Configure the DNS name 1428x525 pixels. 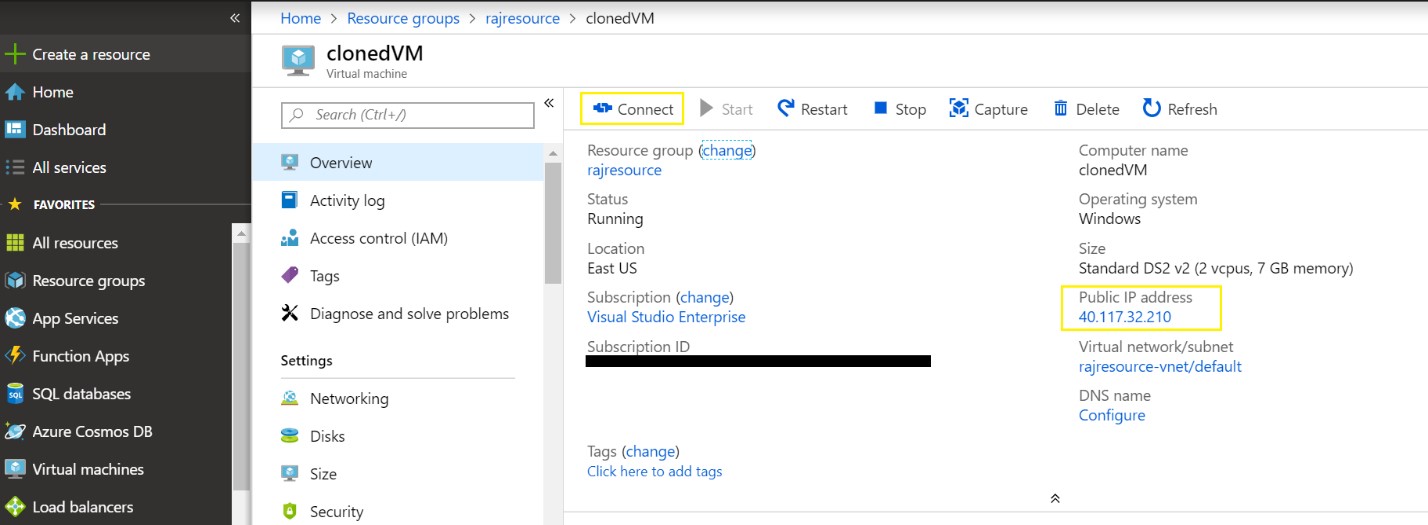1111,415
